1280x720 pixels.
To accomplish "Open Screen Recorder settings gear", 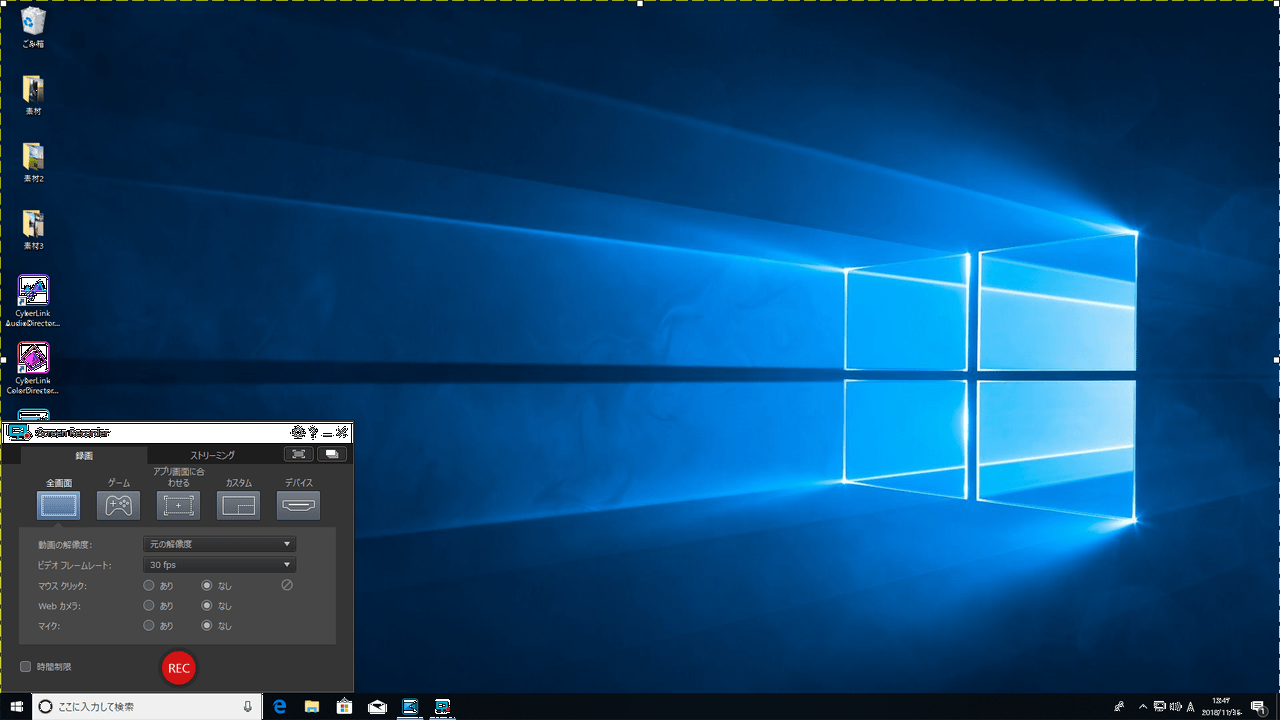I will click(x=297, y=432).
